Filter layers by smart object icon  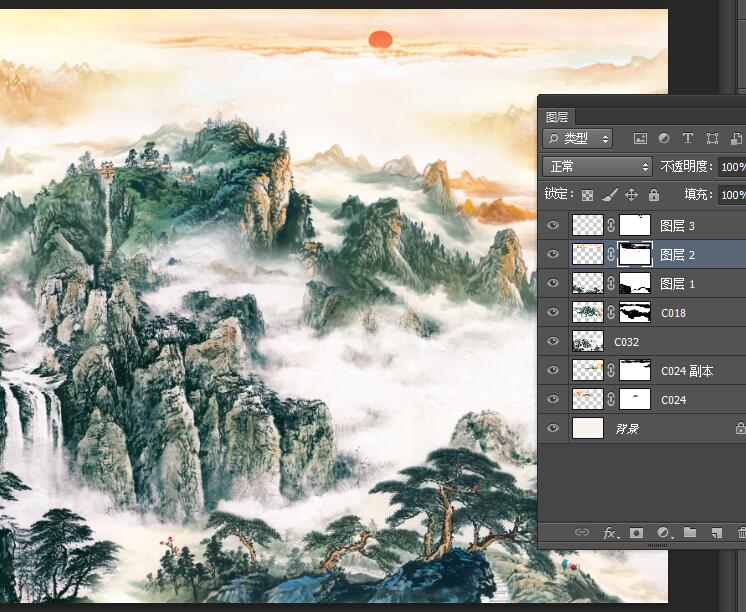[x=736, y=138]
